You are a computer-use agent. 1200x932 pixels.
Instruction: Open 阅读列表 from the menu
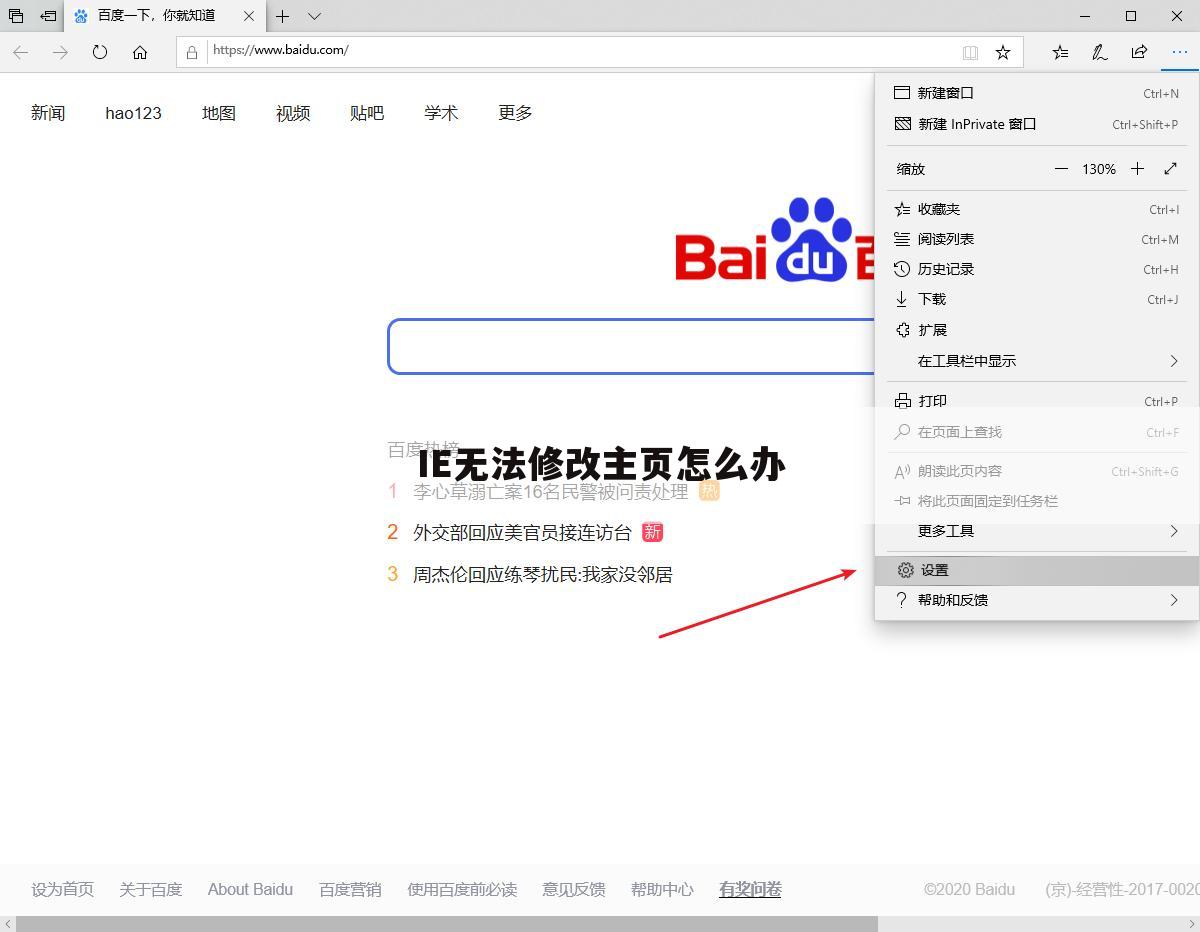(x=1037, y=239)
